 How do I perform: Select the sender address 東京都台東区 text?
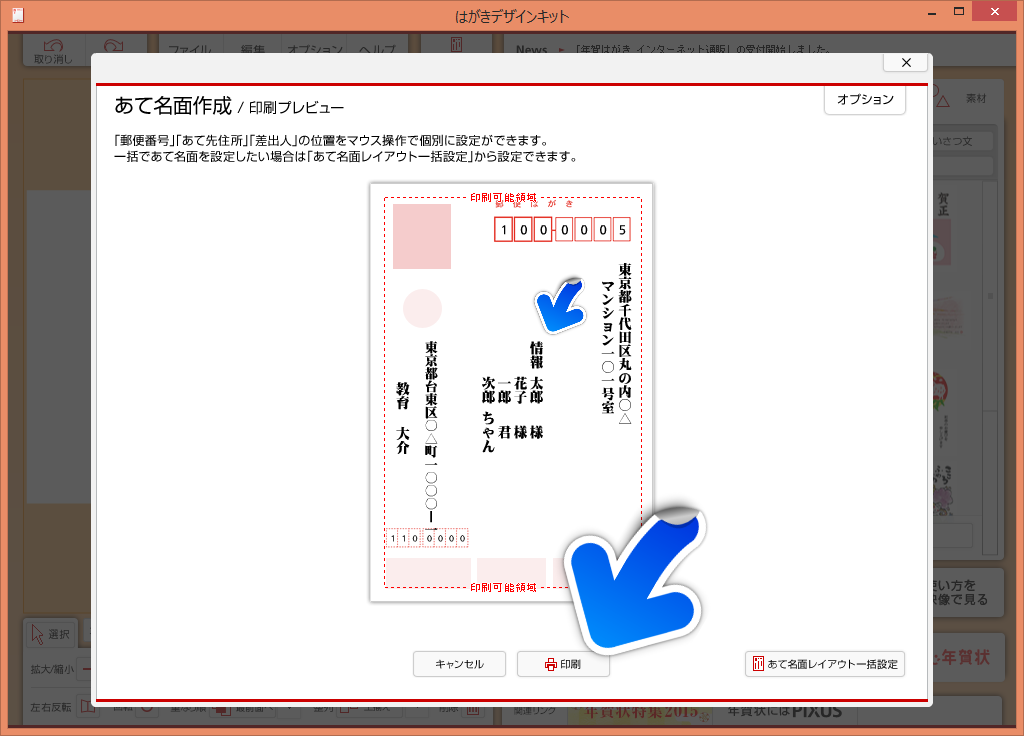pos(431,430)
